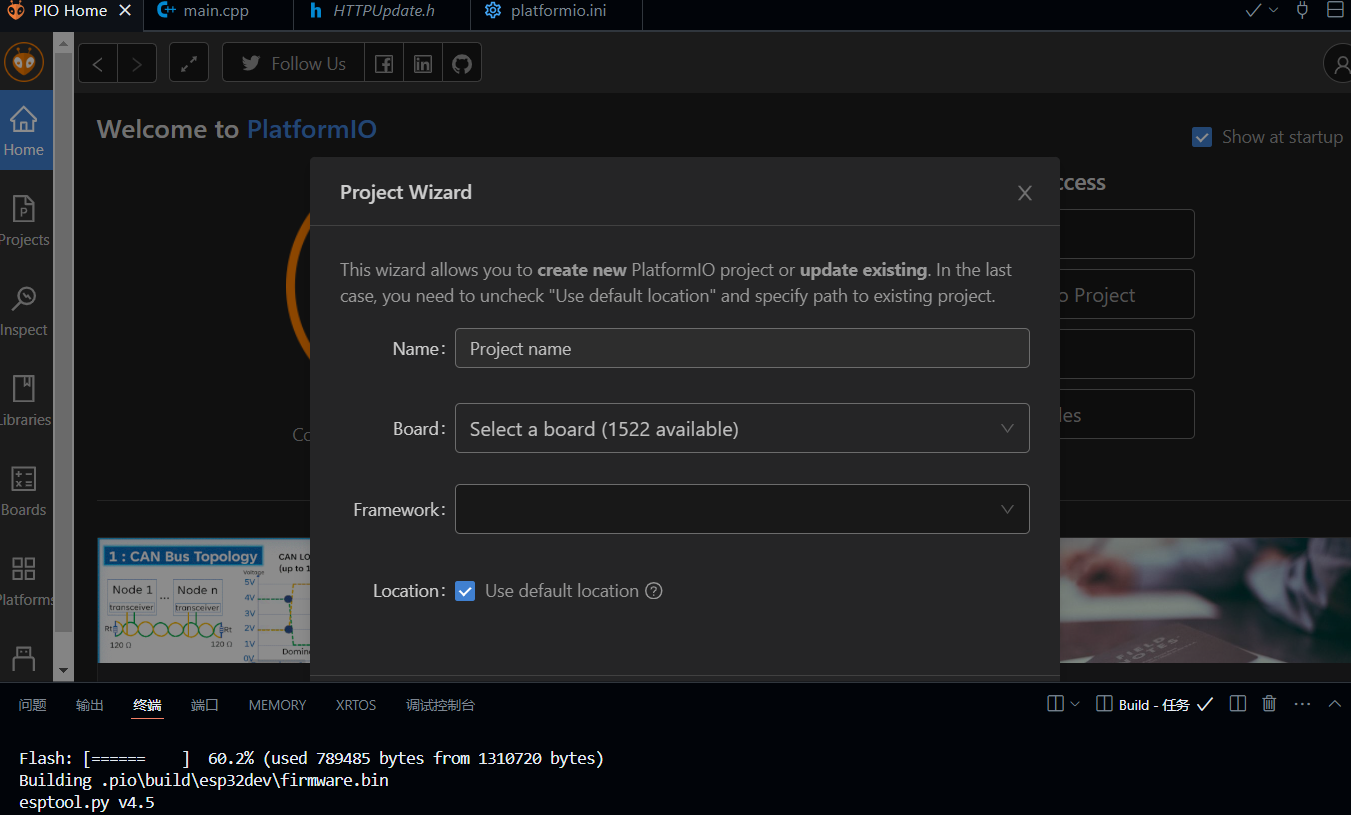Switch to the platformio.ini tab

click(556, 11)
